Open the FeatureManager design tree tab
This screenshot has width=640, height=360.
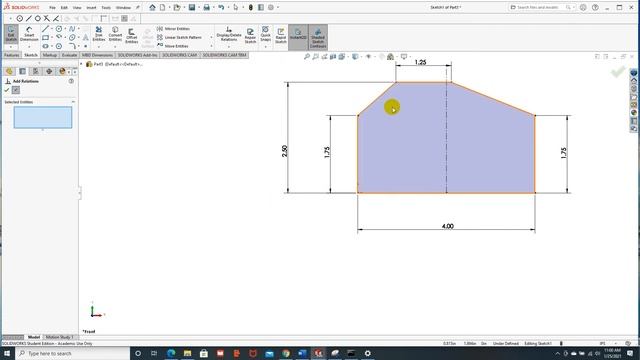tap(9, 71)
